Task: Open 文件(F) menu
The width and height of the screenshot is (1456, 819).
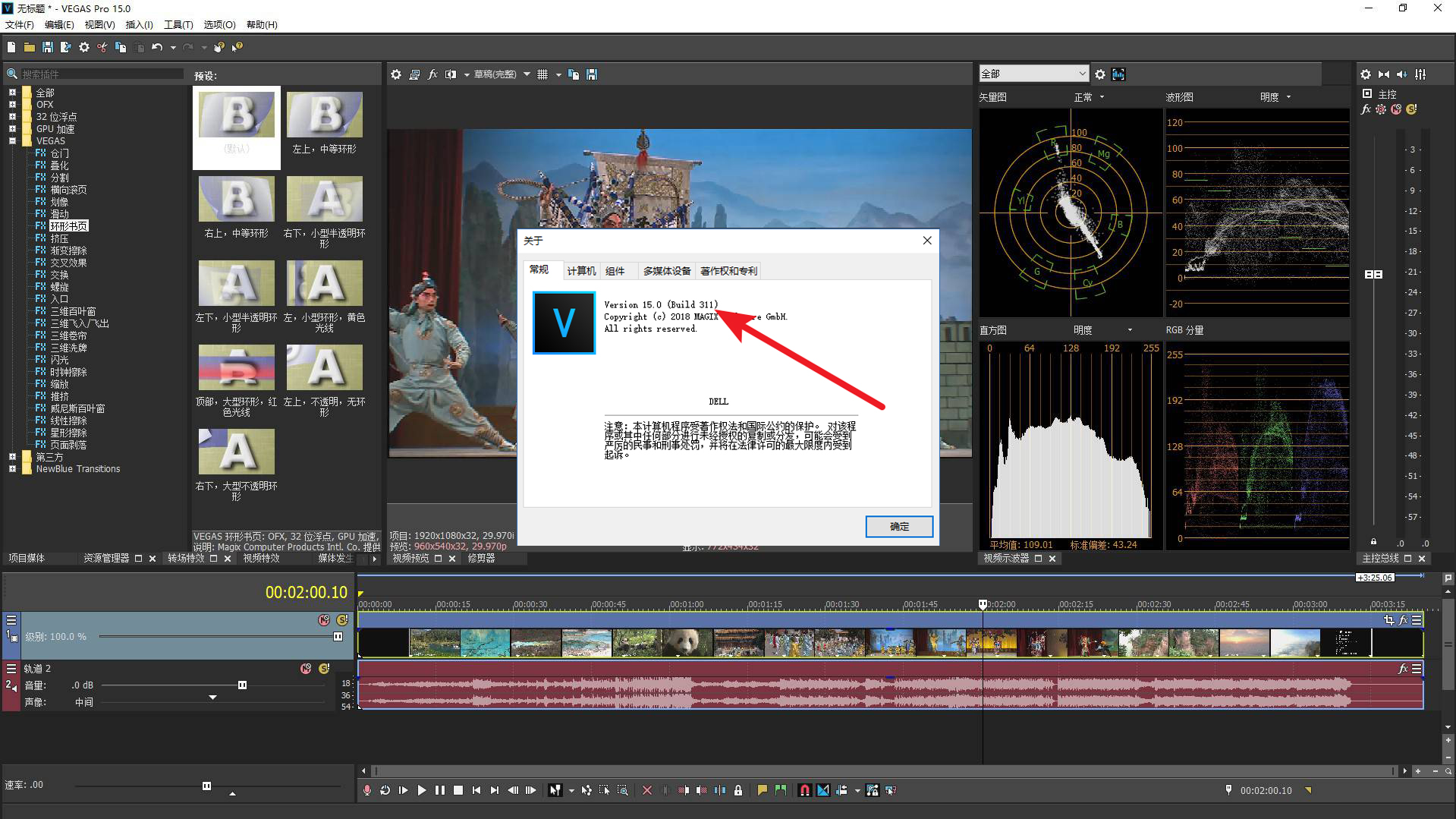Action: point(20,24)
